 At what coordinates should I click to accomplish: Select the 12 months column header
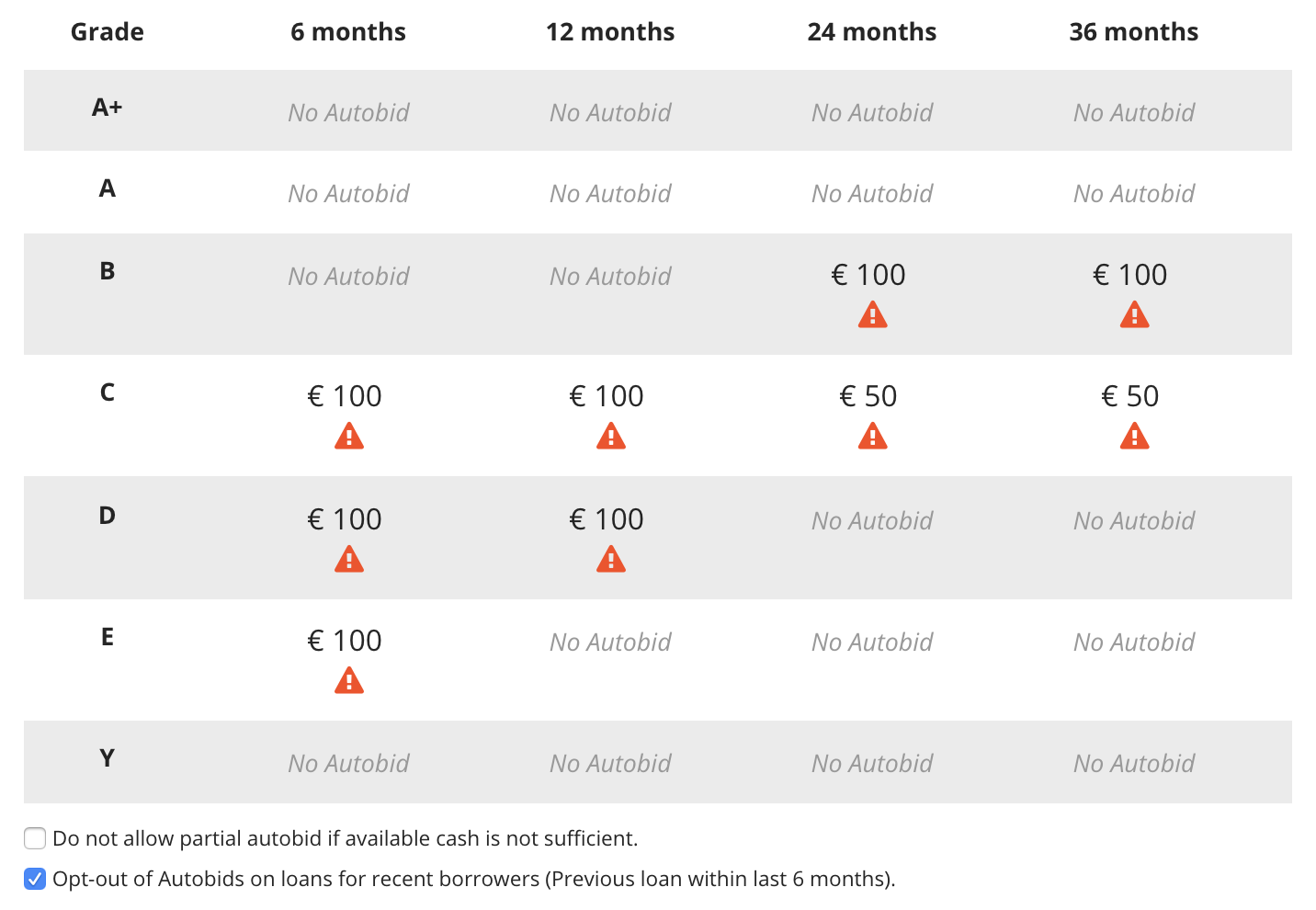(610, 32)
